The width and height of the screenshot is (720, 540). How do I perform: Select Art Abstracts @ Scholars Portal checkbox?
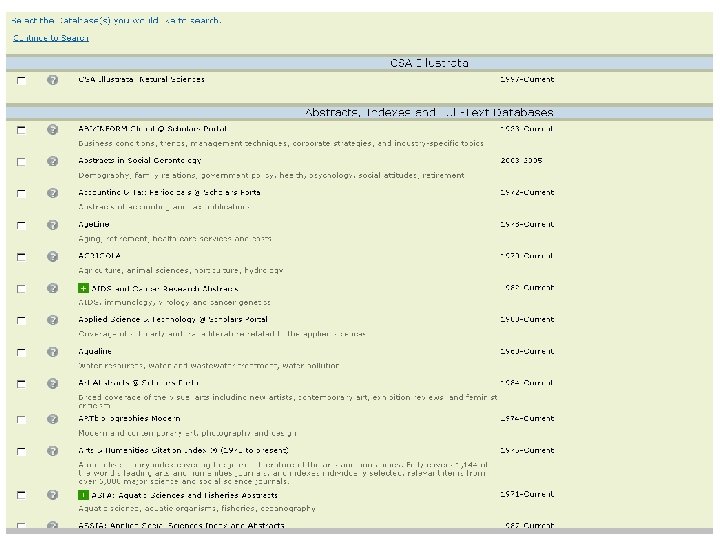21,384
